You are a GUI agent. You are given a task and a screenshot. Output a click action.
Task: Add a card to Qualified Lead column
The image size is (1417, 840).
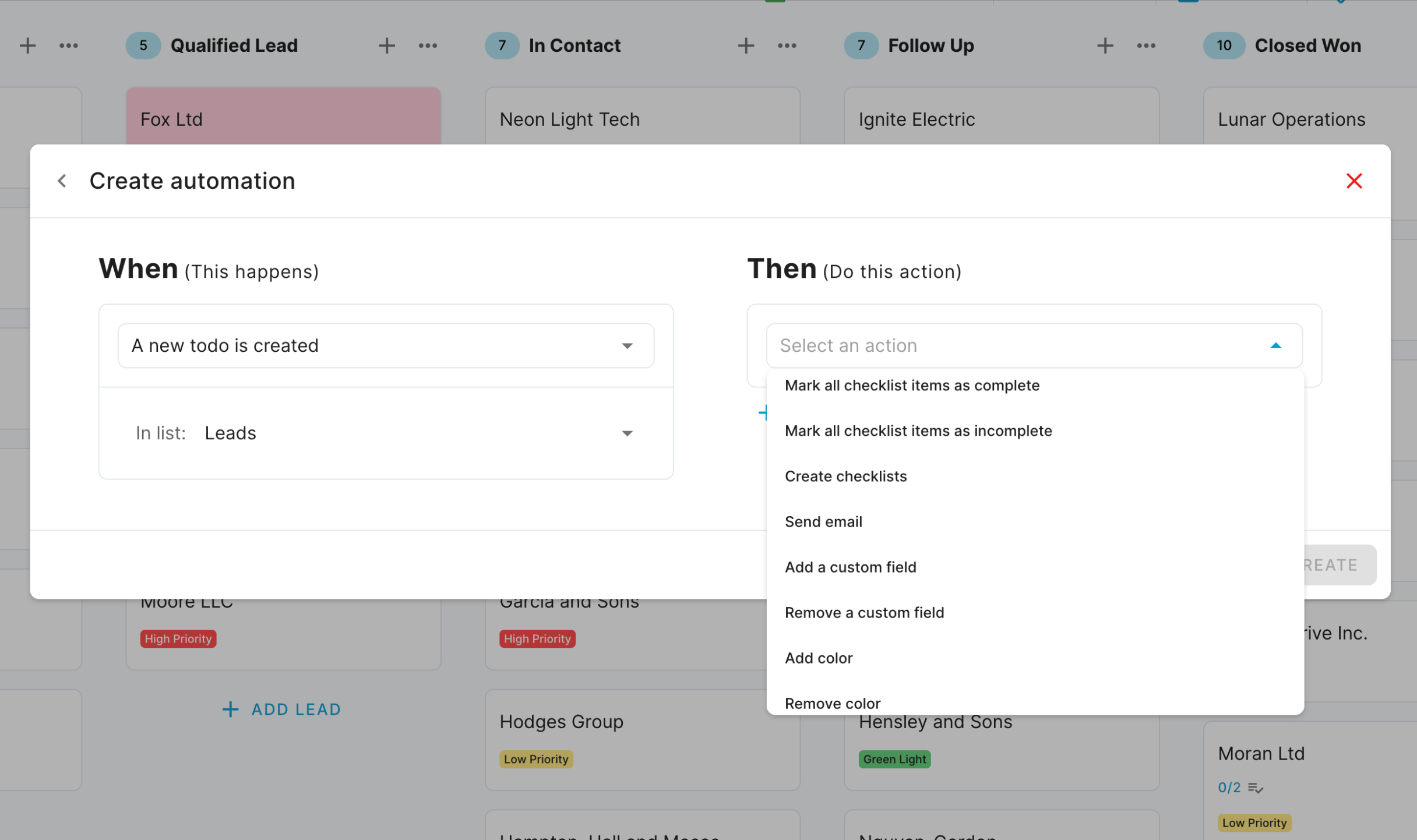[x=387, y=45]
